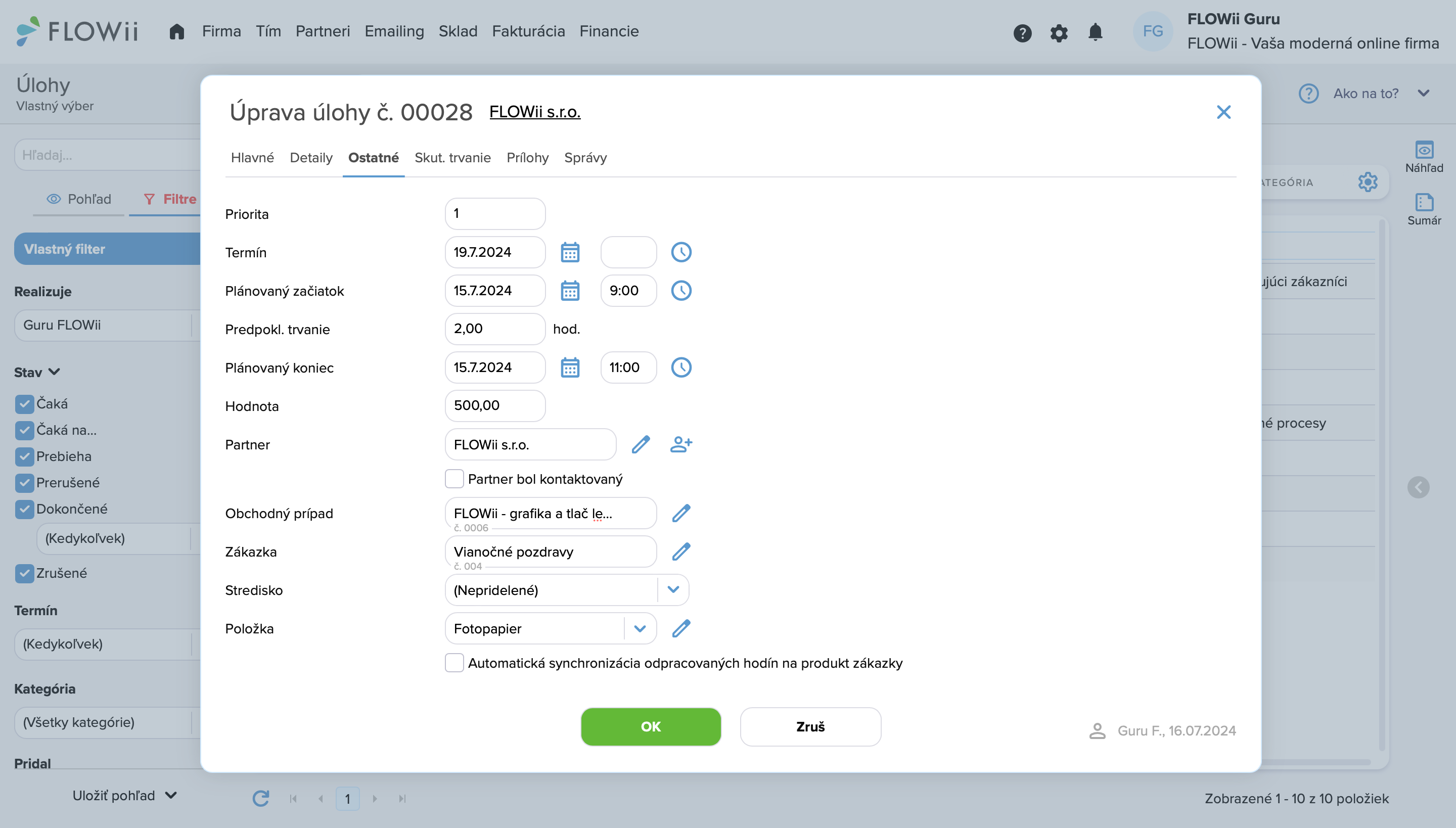Open calendar for Plánovaný začiatok

(x=570, y=291)
